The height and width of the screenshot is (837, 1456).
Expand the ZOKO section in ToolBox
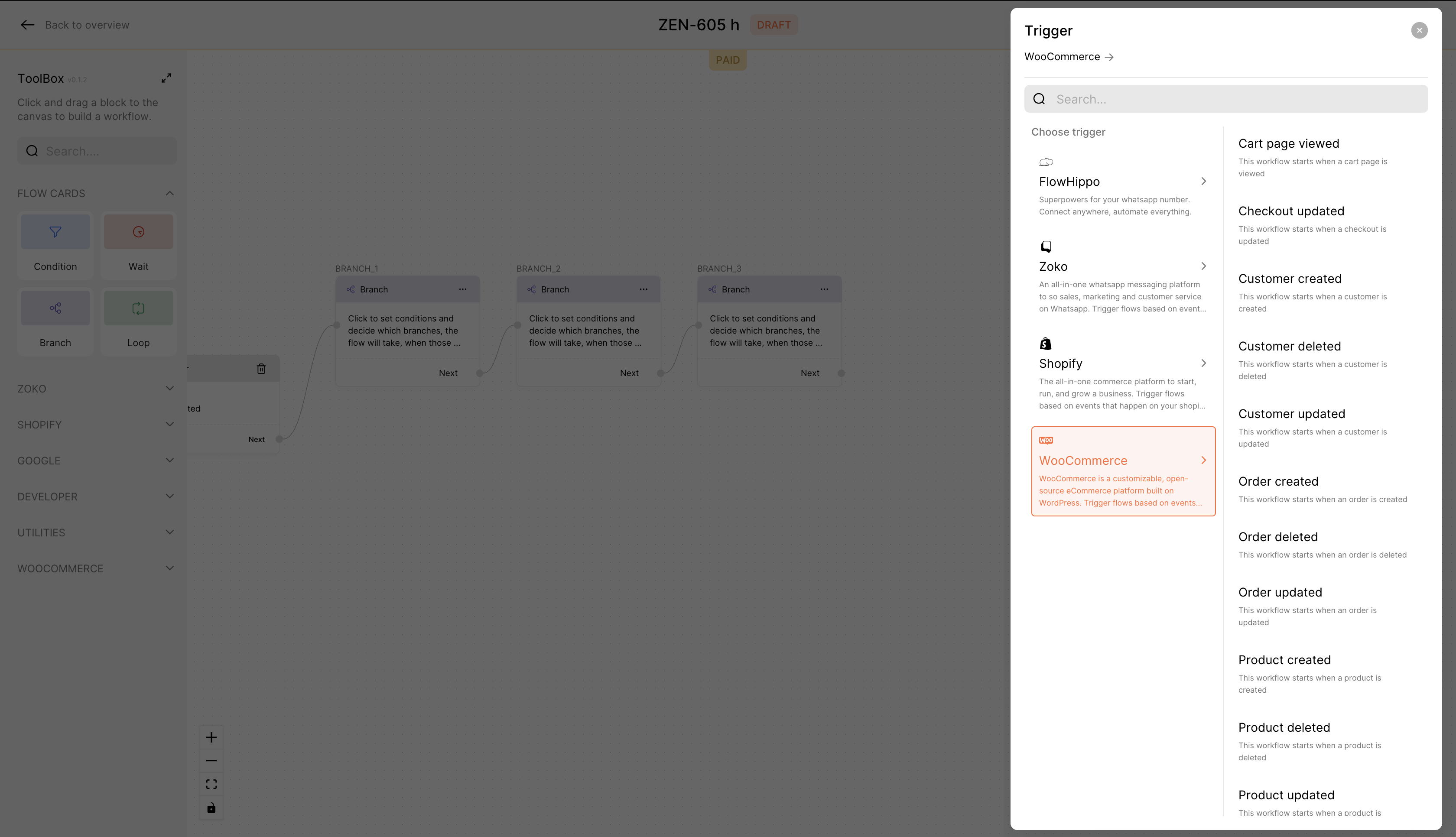point(169,388)
